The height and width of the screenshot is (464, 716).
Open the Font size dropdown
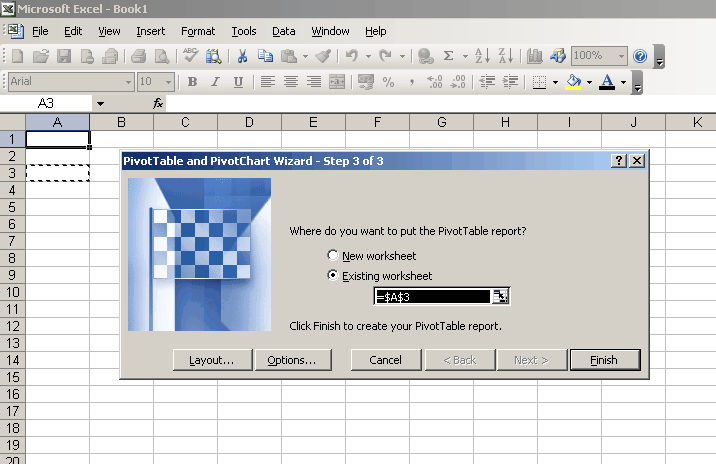coord(168,82)
